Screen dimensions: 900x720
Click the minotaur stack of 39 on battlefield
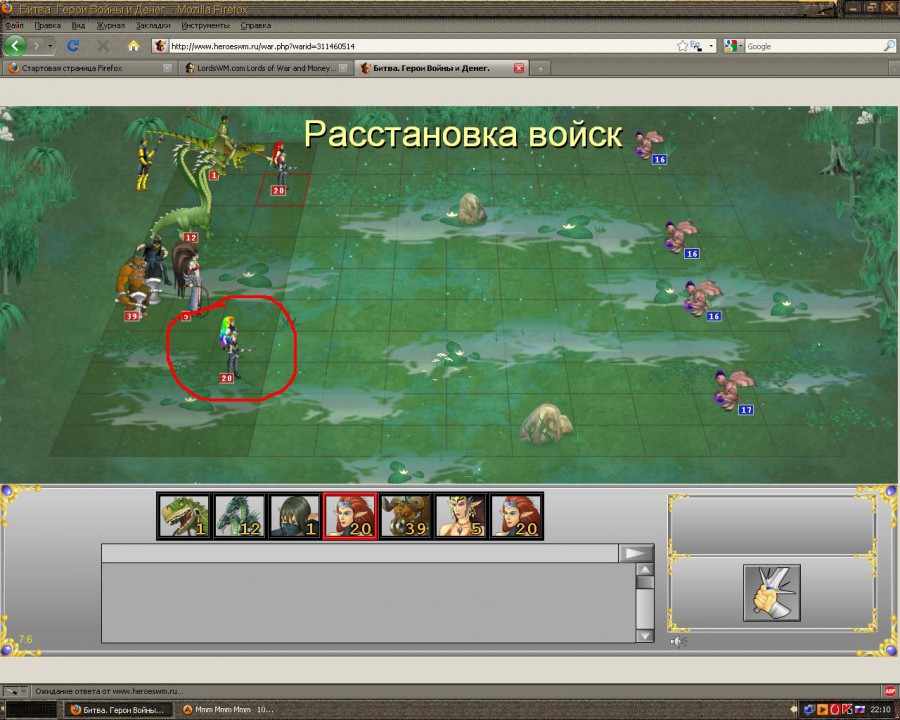(x=135, y=287)
